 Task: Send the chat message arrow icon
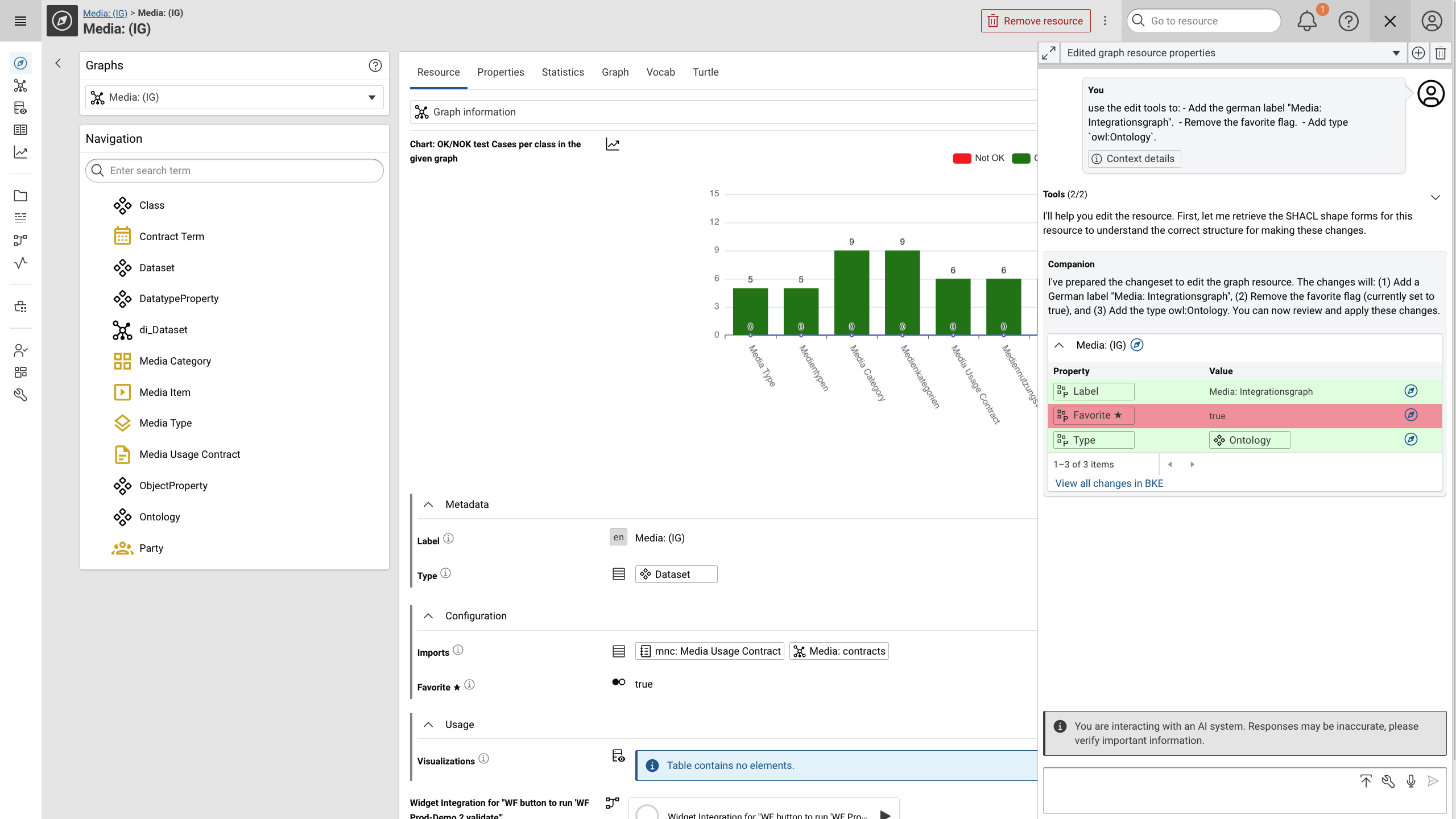pyautogui.click(x=1433, y=781)
